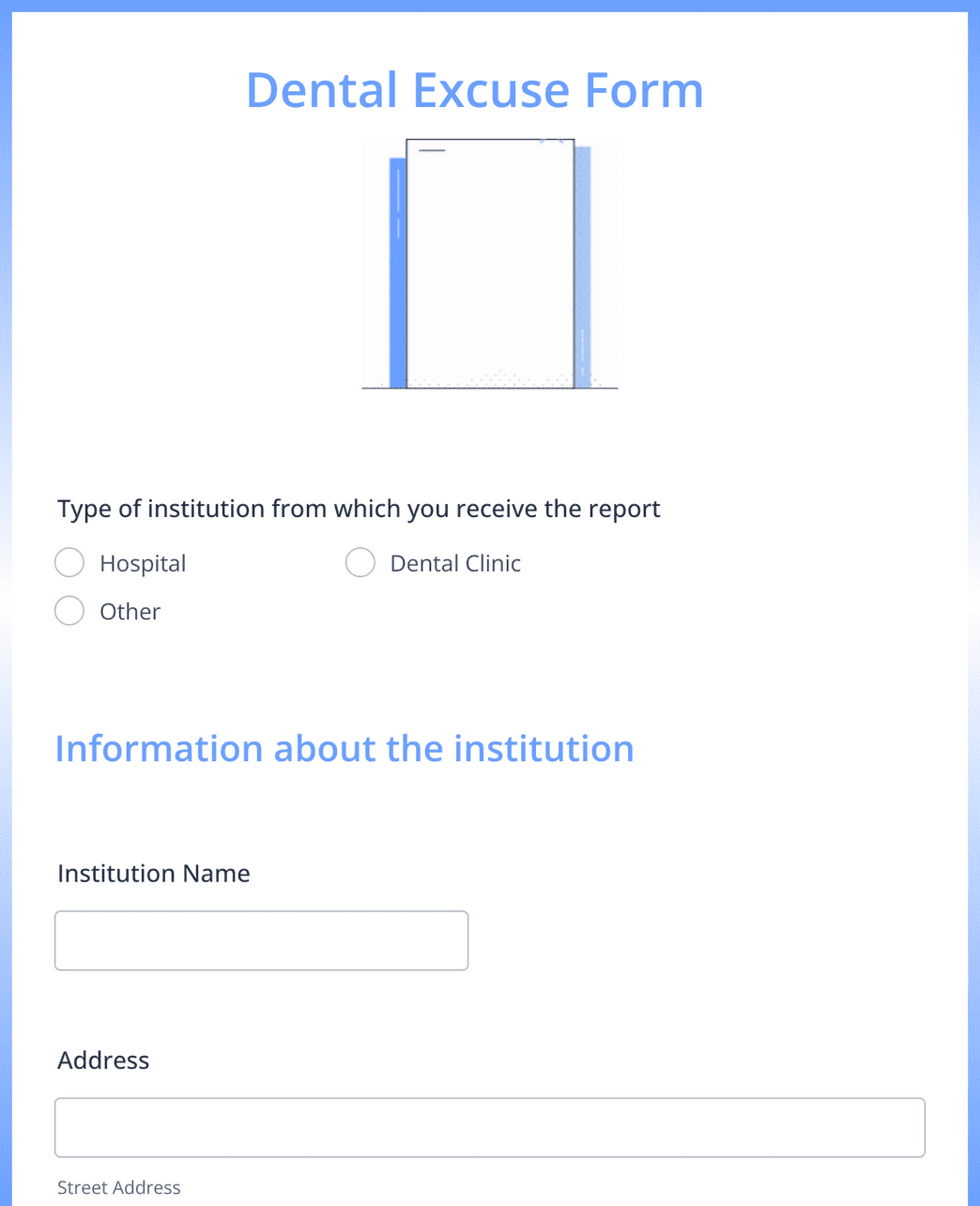Screen dimensions: 980x1206
Task: Select the Hospital radio button
Action: [69, 563]
